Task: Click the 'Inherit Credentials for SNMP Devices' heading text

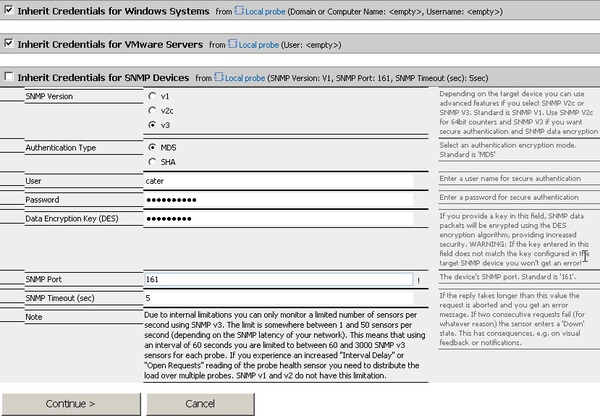Action: point(103,78)
